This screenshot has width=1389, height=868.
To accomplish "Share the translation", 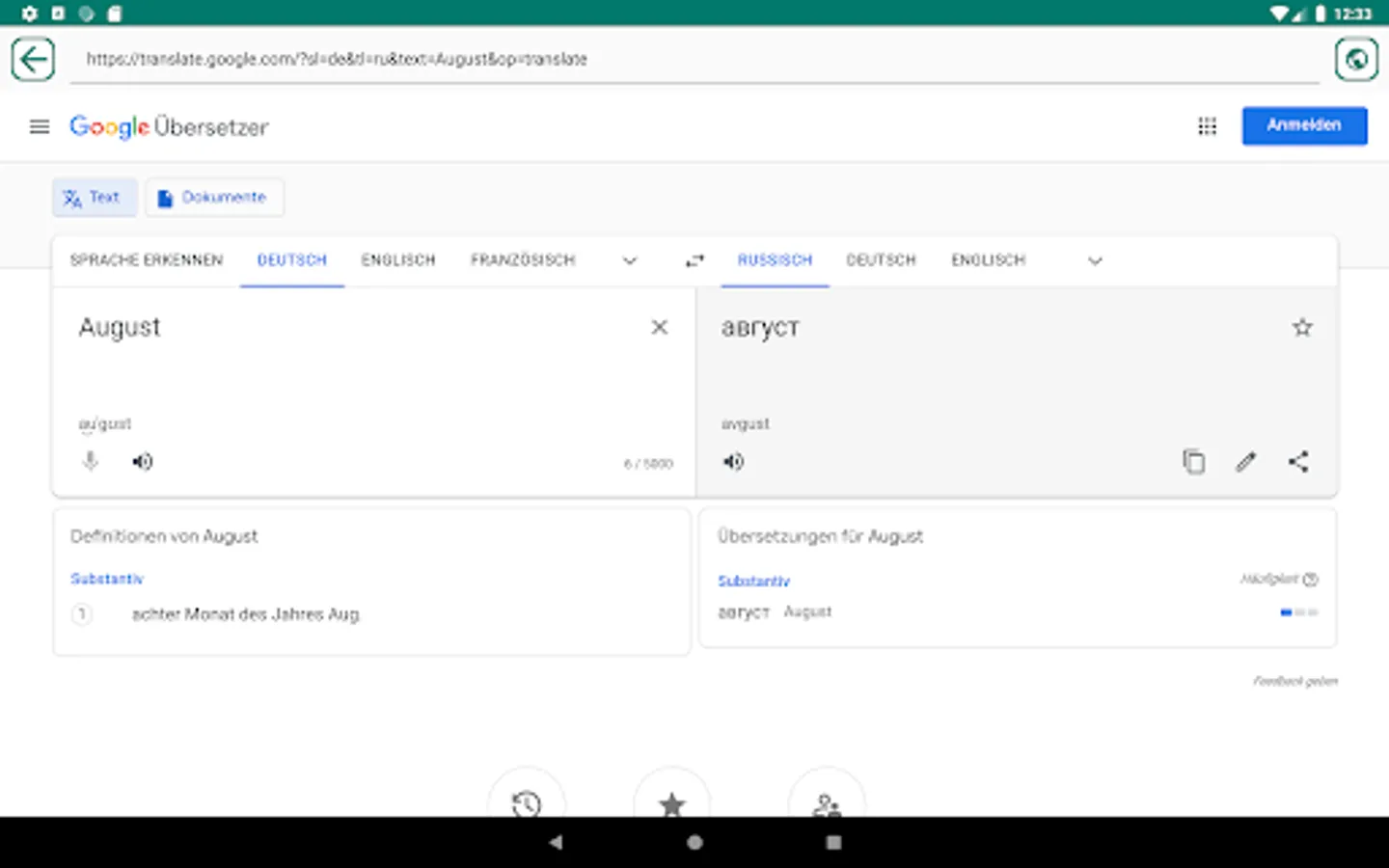I will (x=1298, y=461).
